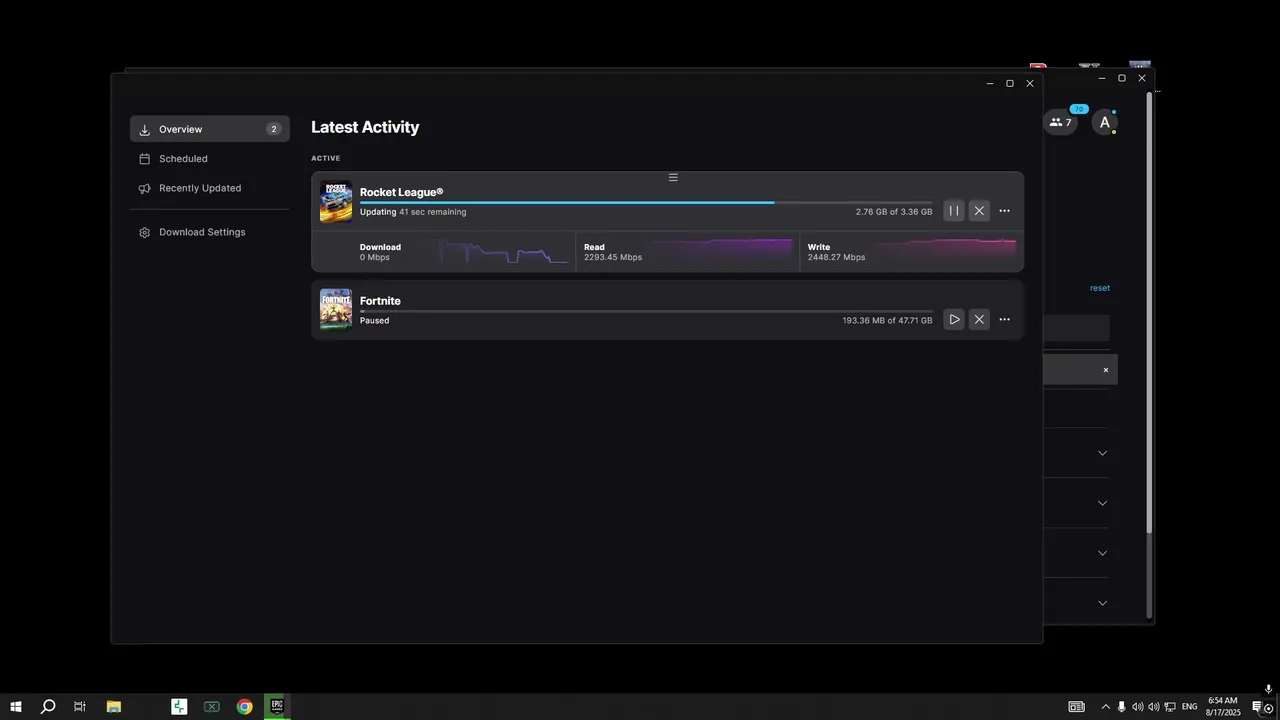The height and width of the screenshot is (720, 1280).
Task: Click the Download Settings gear icon
Action: [145, 232]
